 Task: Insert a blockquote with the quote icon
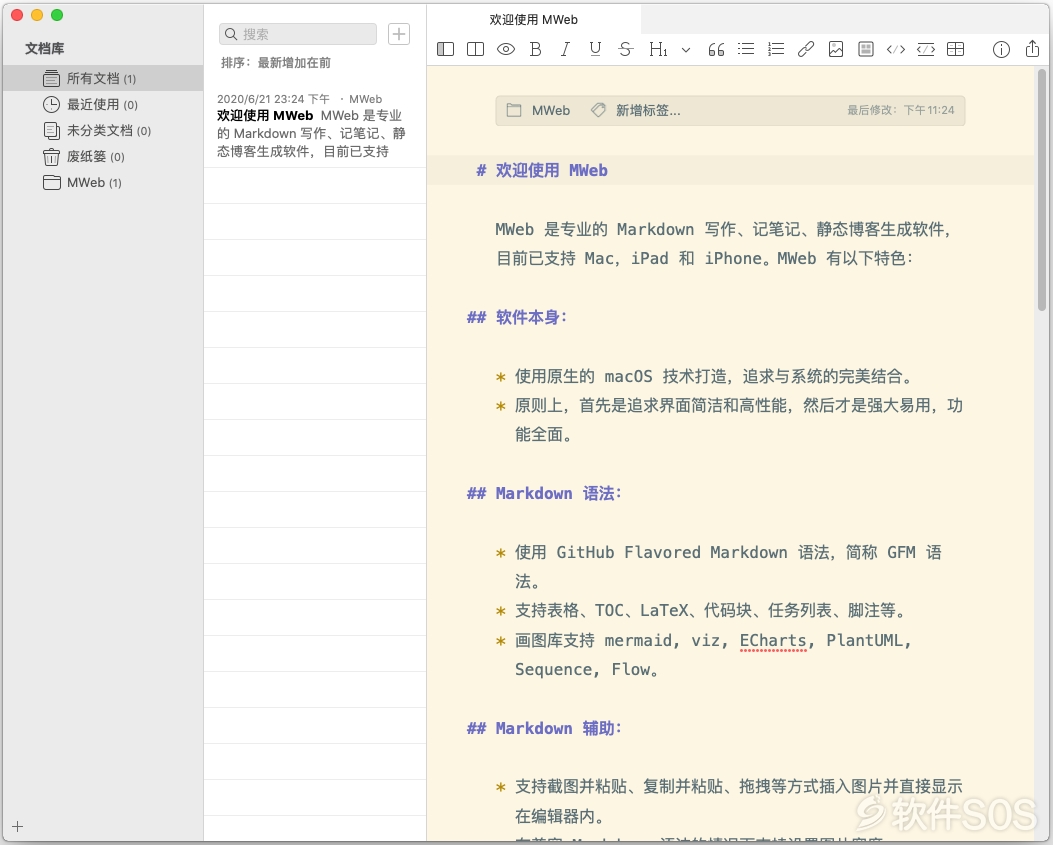[x=716, y=50]
